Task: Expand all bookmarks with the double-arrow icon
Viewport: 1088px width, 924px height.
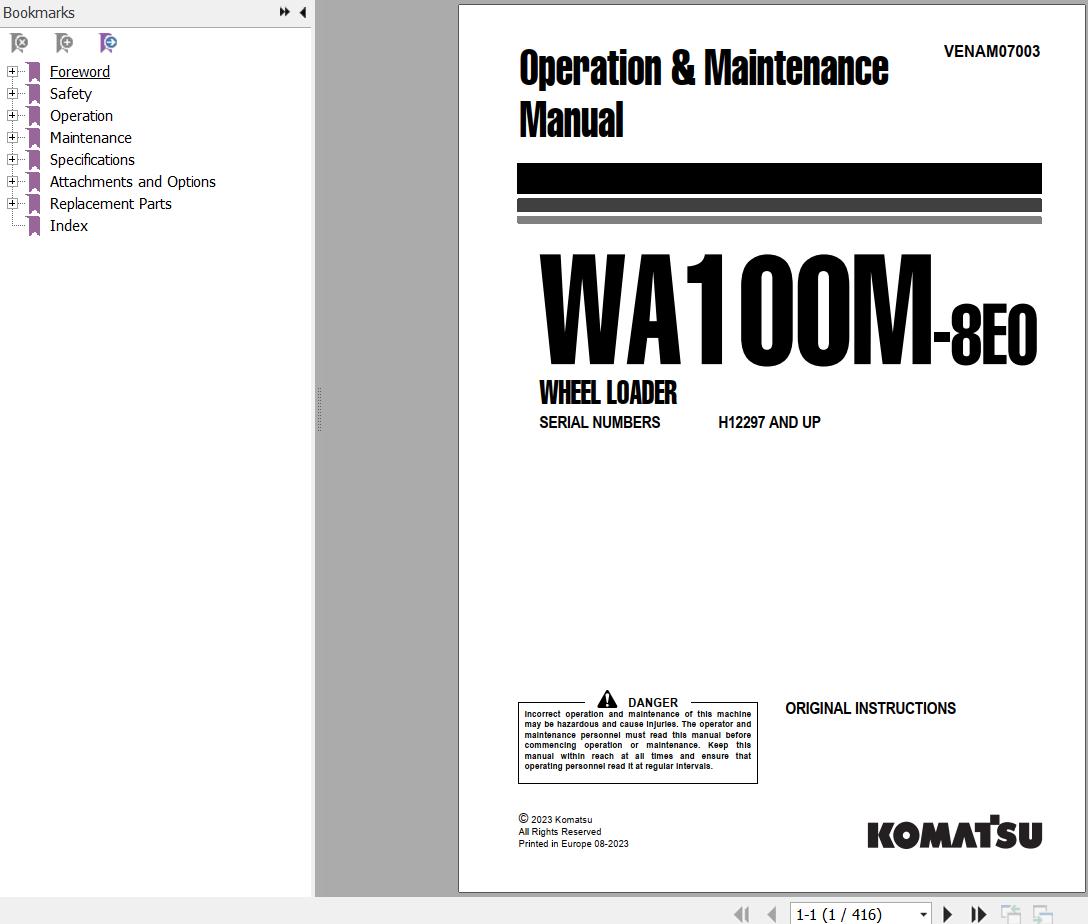Action: click(x=284, y=12)
